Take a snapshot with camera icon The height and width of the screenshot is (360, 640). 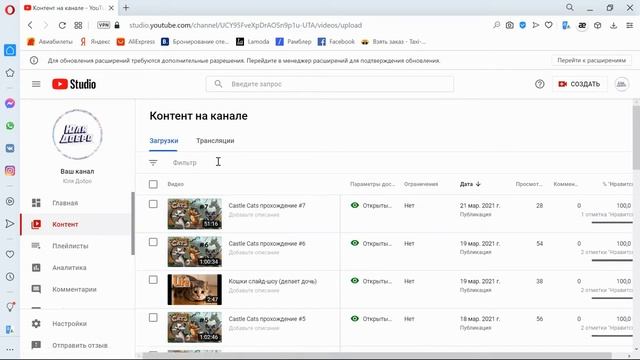509,25
